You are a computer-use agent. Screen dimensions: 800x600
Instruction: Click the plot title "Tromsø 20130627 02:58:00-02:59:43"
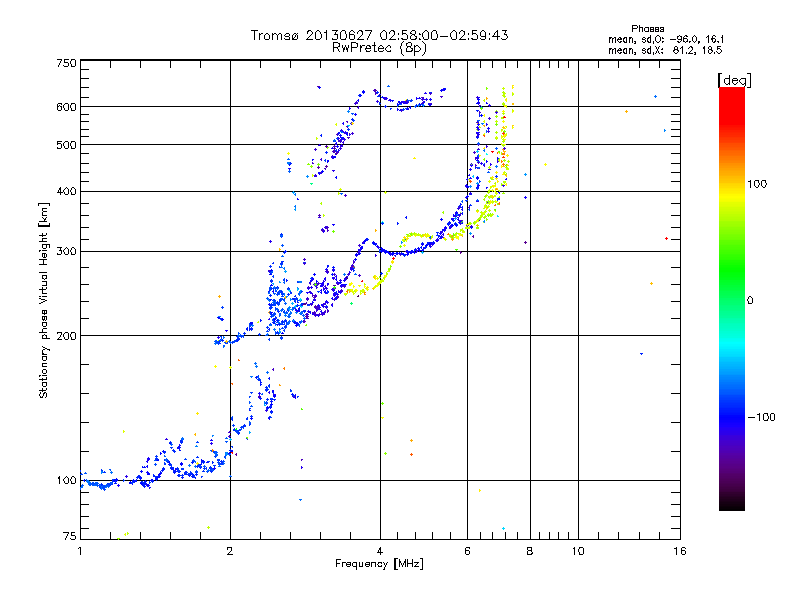[x=379, y=35]
